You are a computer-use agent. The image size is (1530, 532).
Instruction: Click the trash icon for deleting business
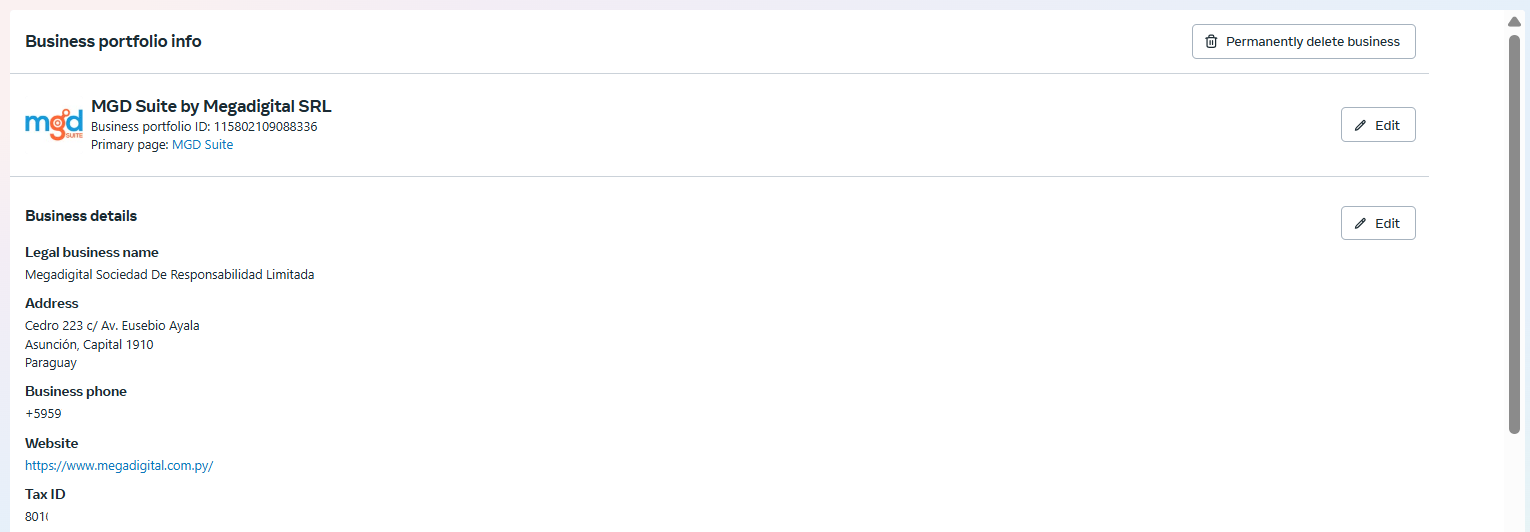(x=1211, y=42)
